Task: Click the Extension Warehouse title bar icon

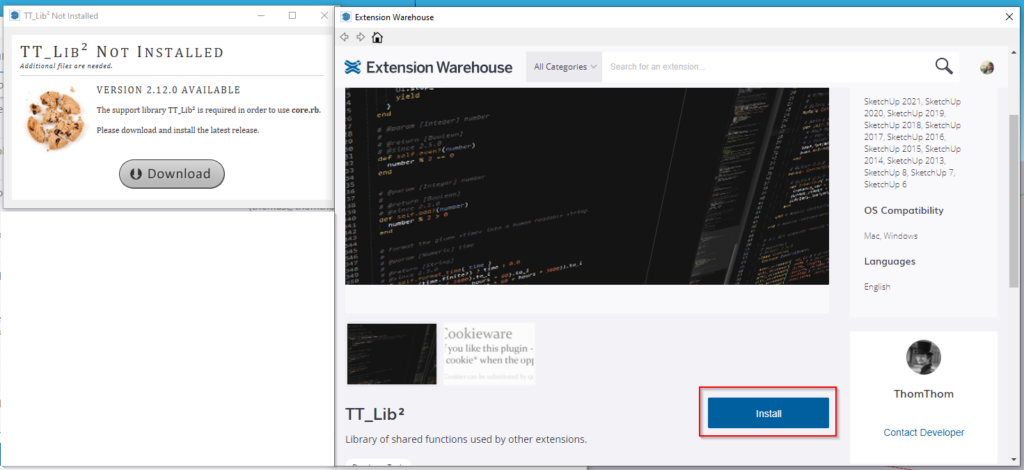Action: [346, 17]
